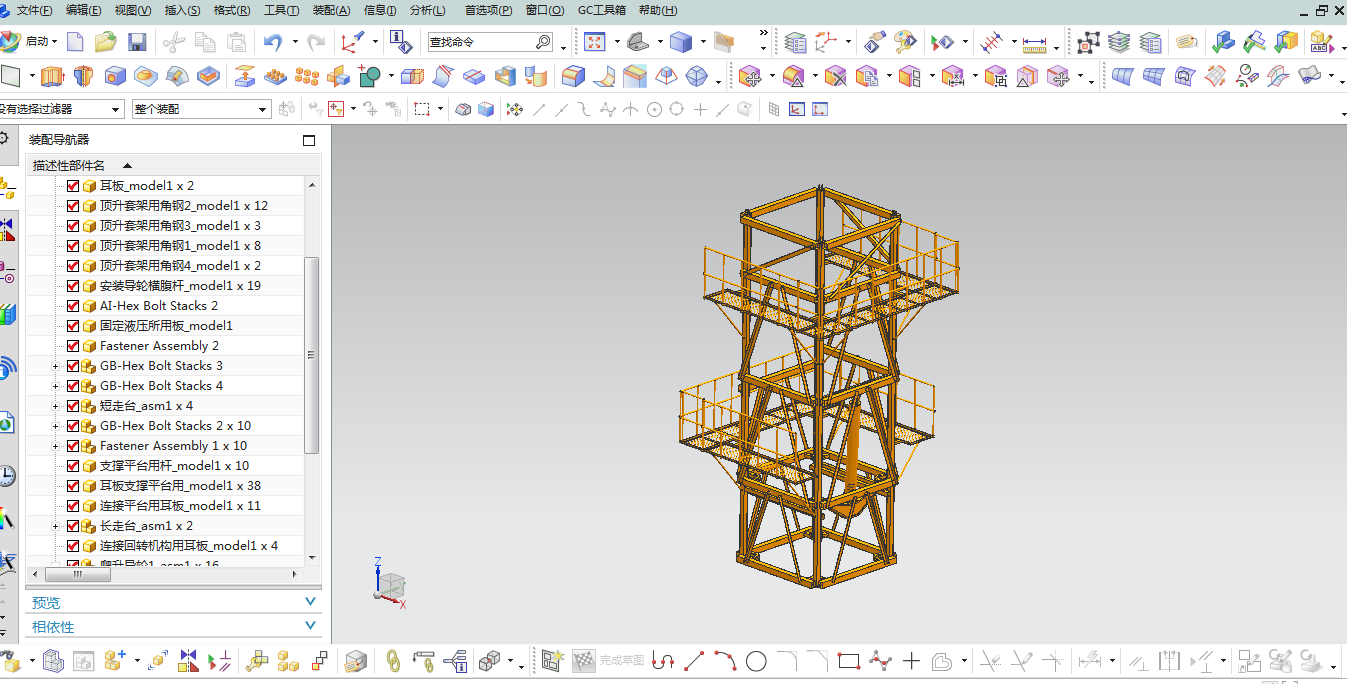
Task: Uncheck the Fastener Assembly 2 checkbox
Action: click(73, 346)
